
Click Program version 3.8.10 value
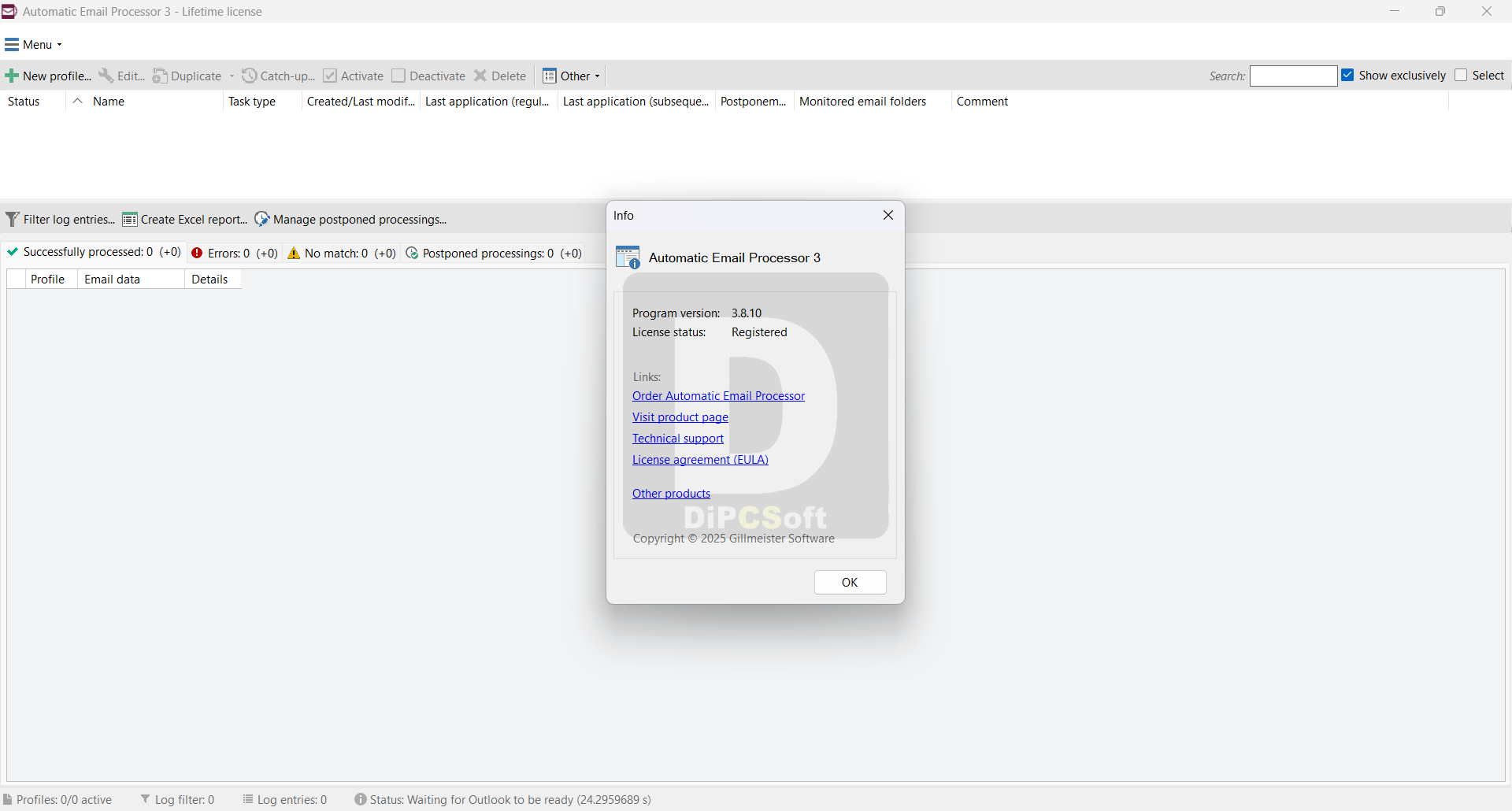click(747, 313)
